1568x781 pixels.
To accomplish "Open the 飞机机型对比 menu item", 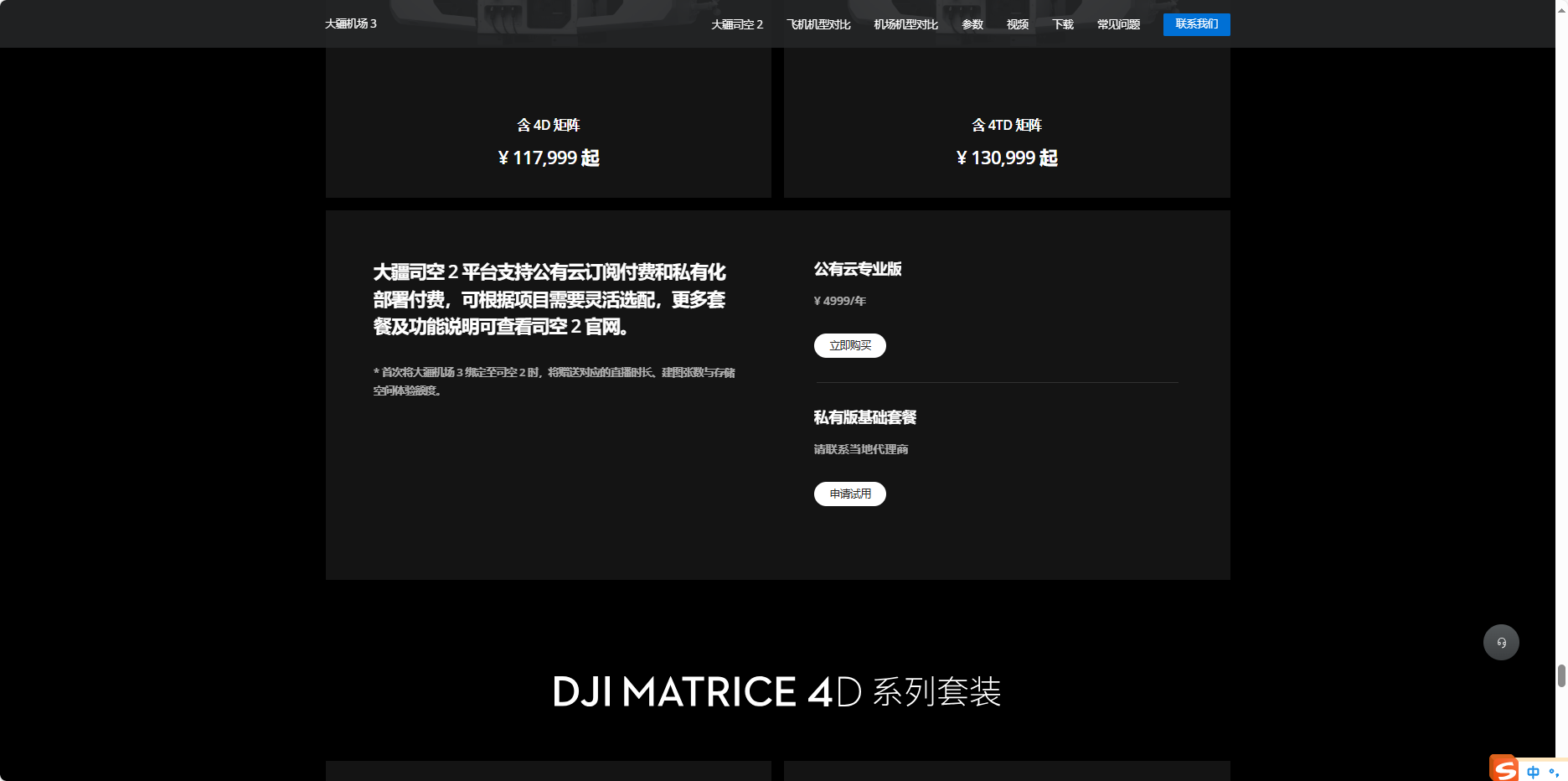I will 818,25.
